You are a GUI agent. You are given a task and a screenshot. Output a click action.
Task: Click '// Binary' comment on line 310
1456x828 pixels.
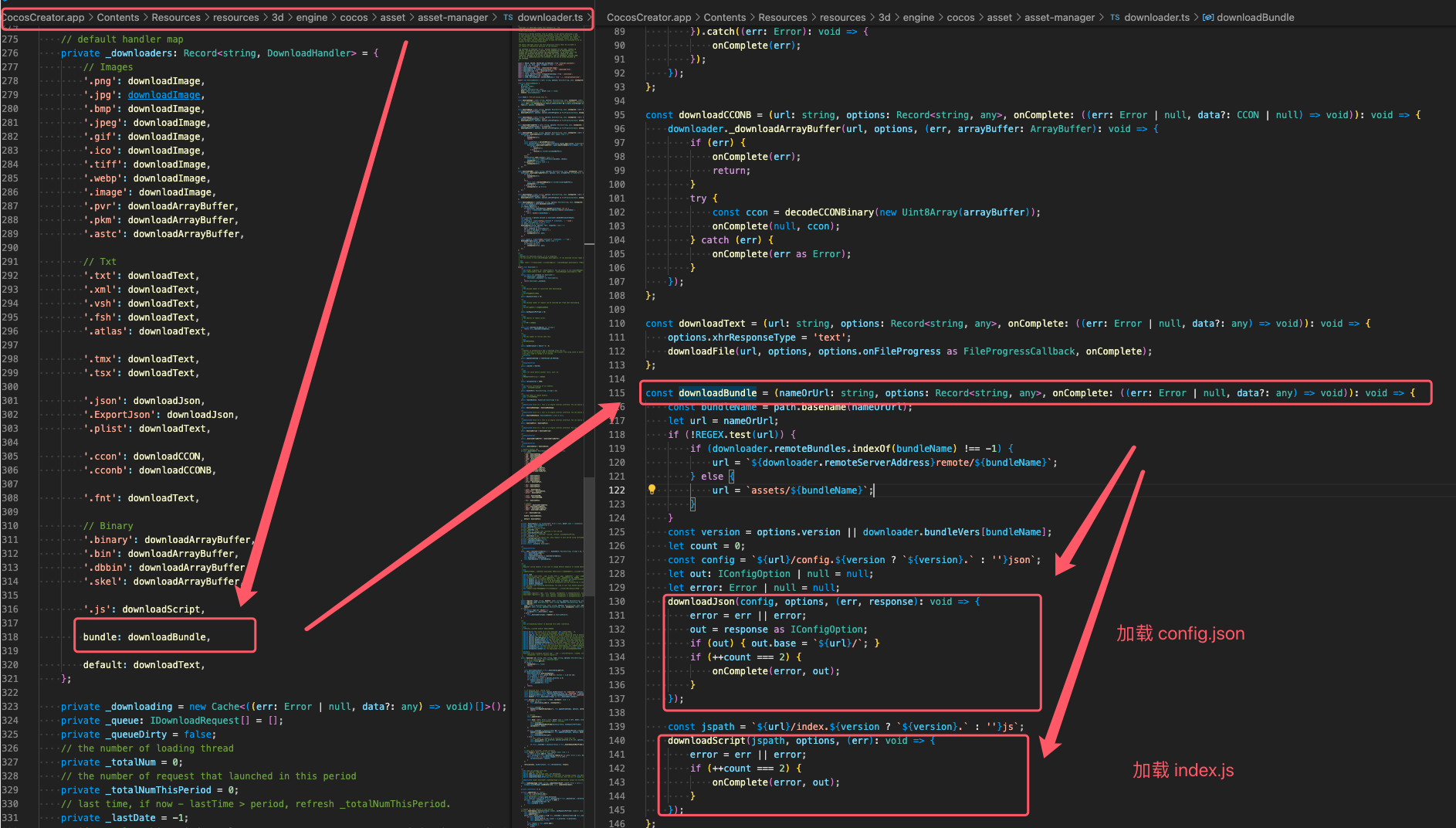pyautogui.click(x=108, y=526)
